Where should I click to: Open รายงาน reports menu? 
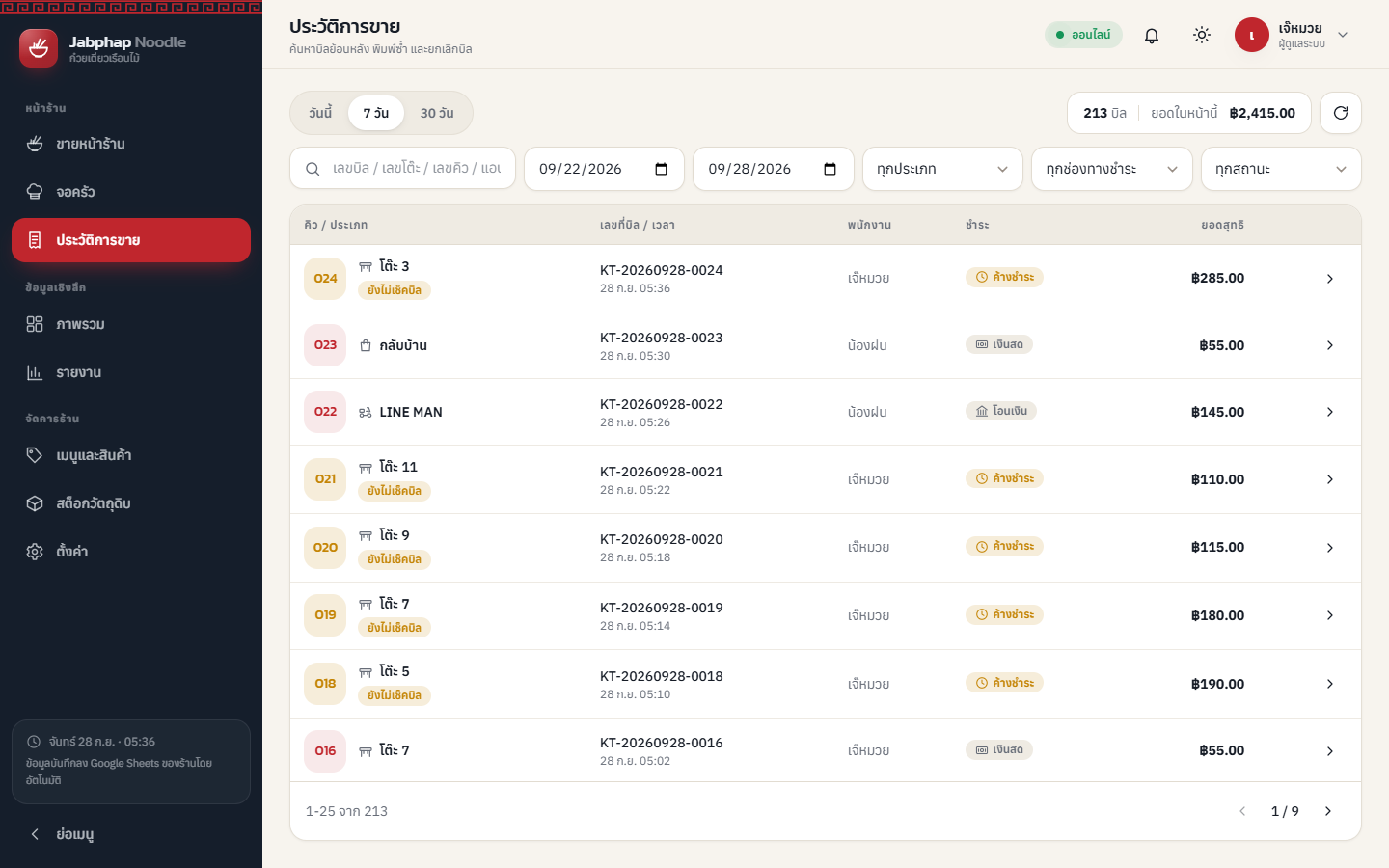coord(131,372)
